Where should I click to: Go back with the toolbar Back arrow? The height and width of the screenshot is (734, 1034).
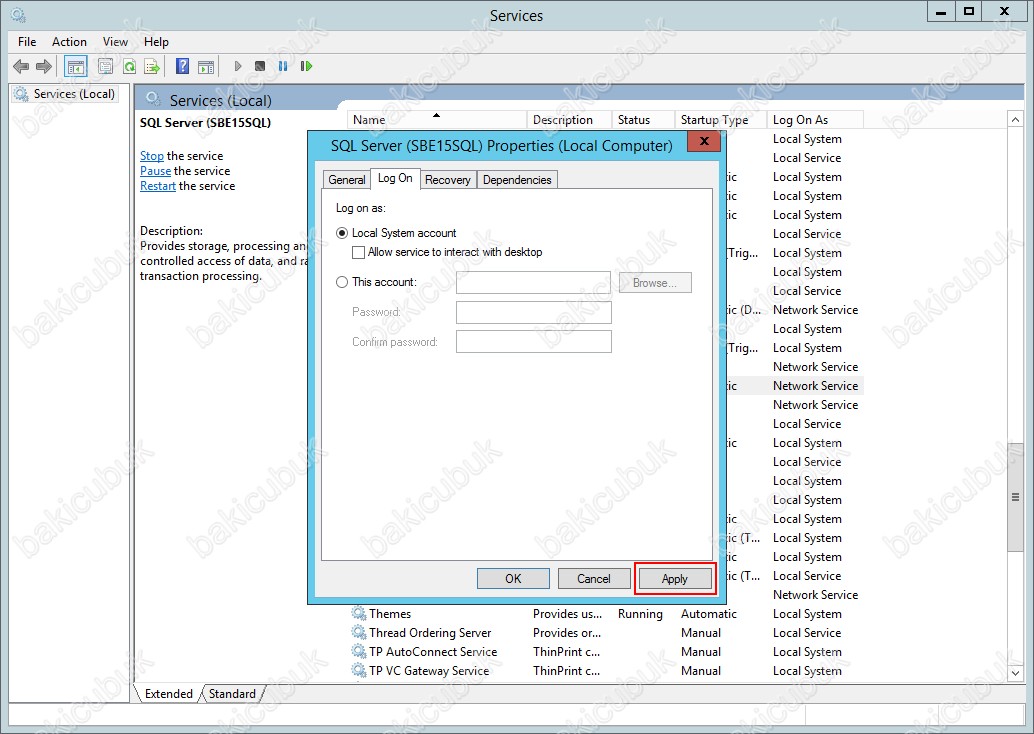coord(21,66)
